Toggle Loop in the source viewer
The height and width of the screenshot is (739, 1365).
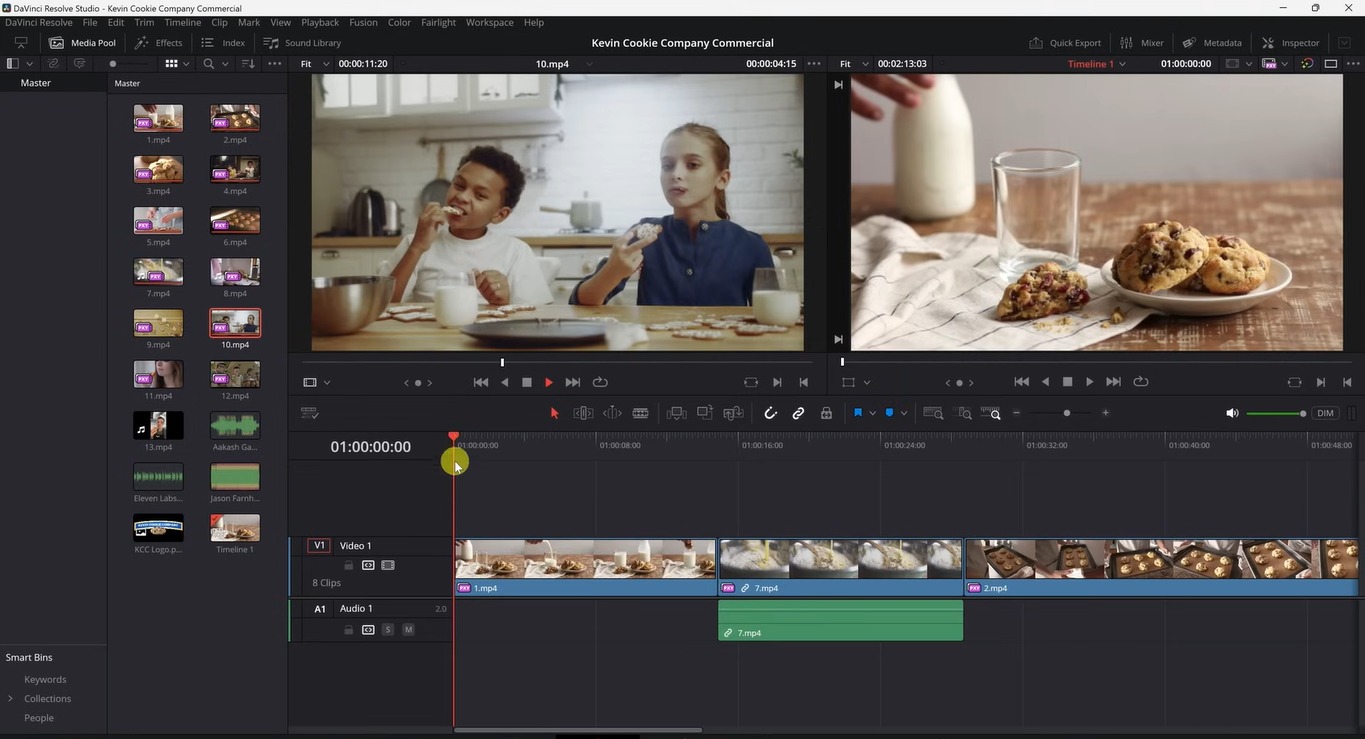[600, 382]
